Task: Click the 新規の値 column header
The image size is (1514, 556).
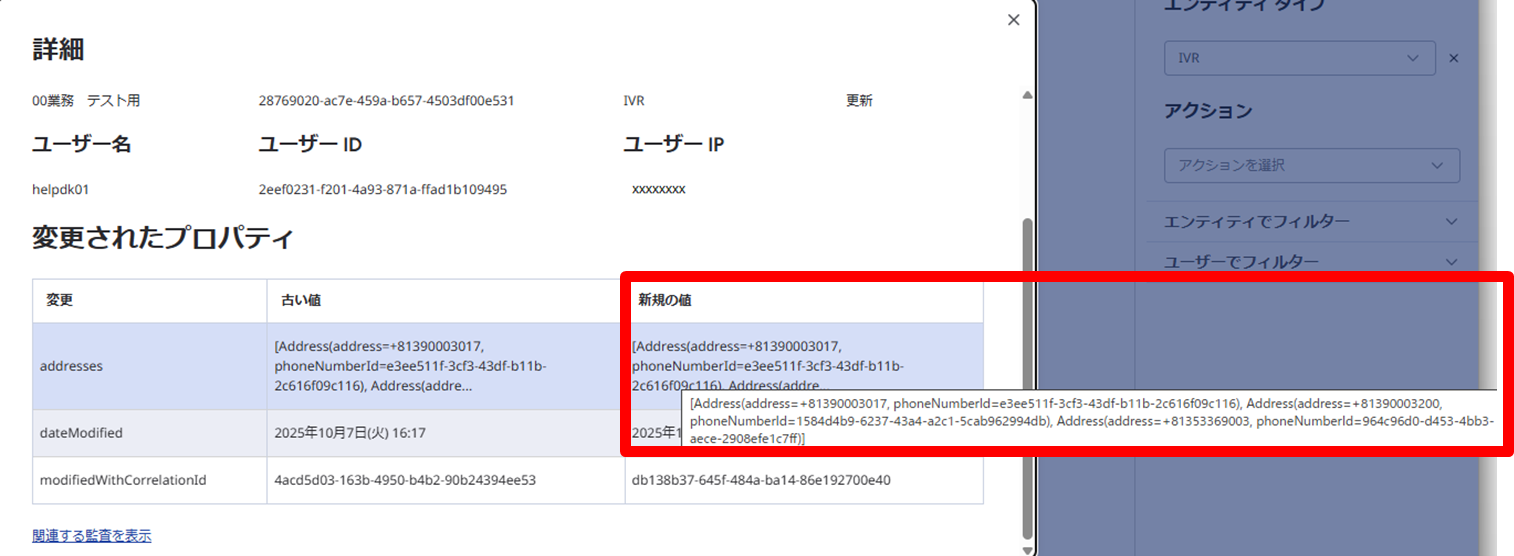Action: [665, 300]
